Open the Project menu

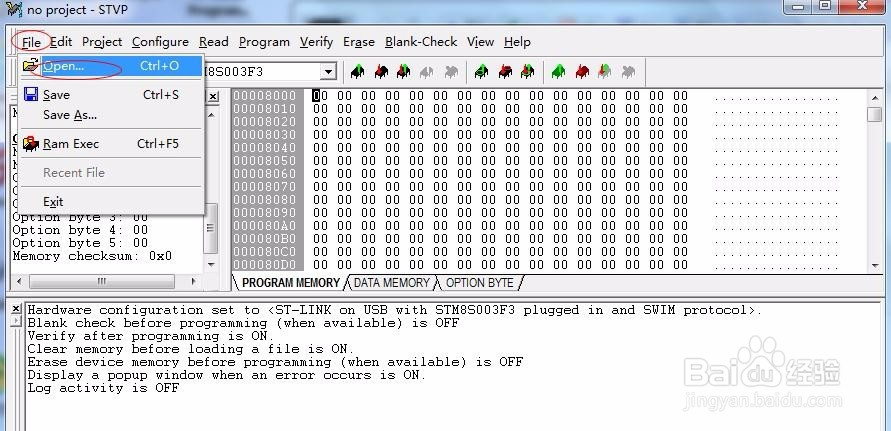(x=102, y=42)
